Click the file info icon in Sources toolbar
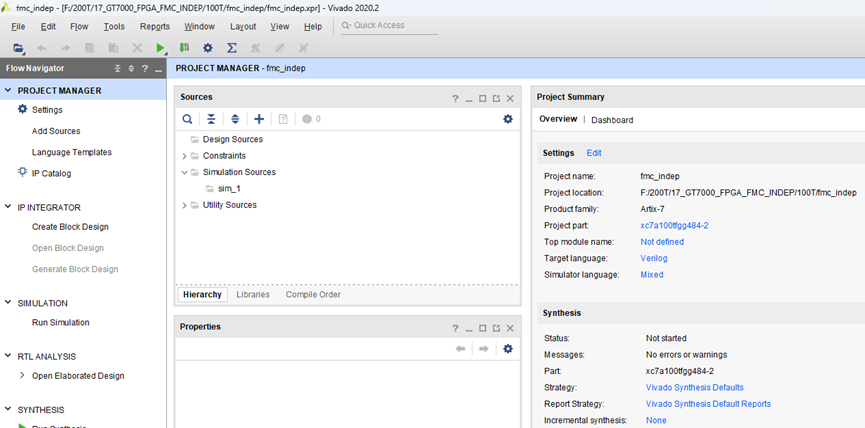Viewport: 865px width, 428px height. (283, 119)
